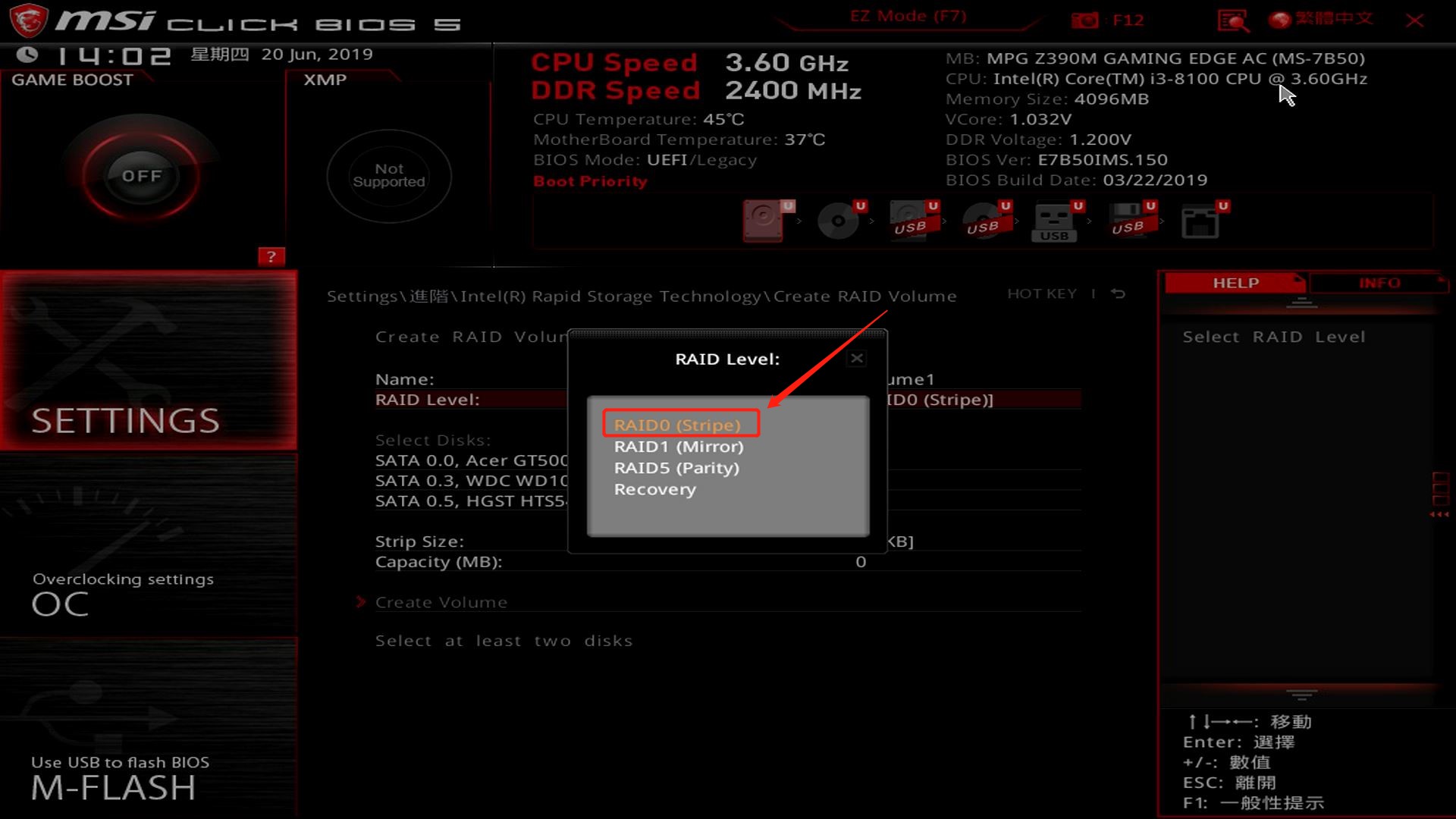Select RAID1 (Mirror) level
The width and height of the screenshot is (1456, 819).
tap(679, 447)
